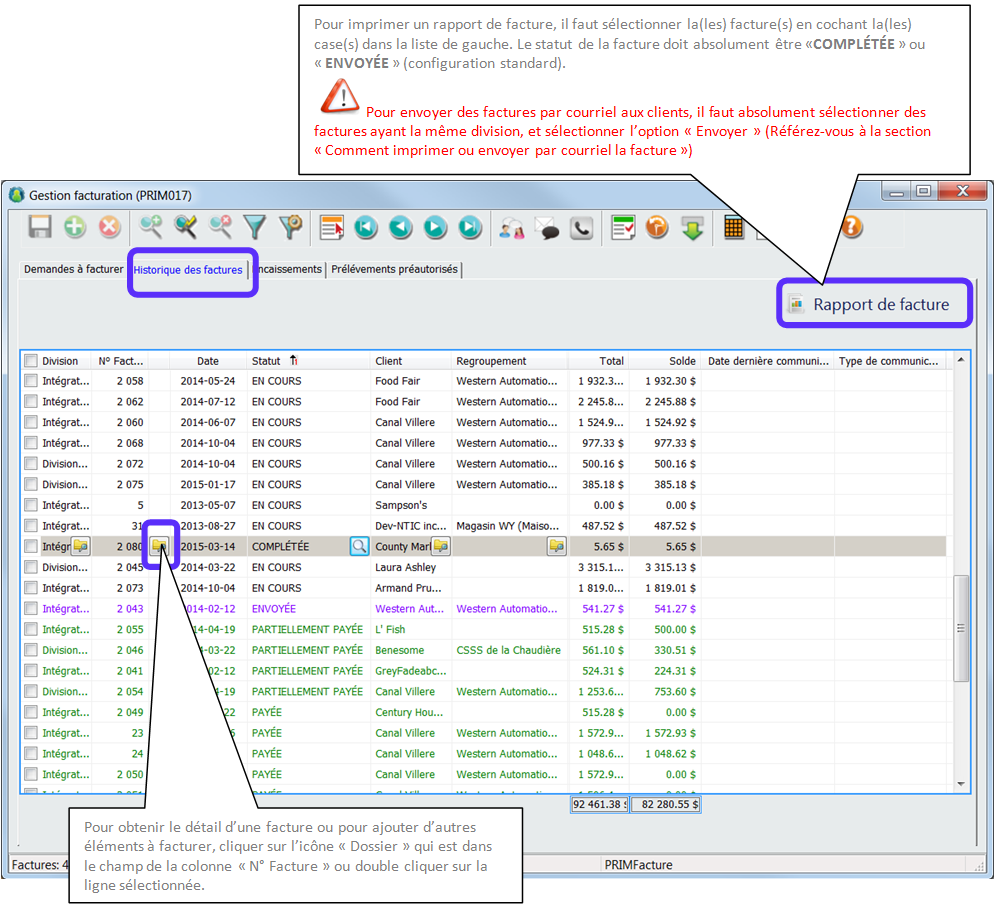Open the folder lookup in County Market client cell
The width and height of the screenshot is (995, 907).
click(440, 546)
